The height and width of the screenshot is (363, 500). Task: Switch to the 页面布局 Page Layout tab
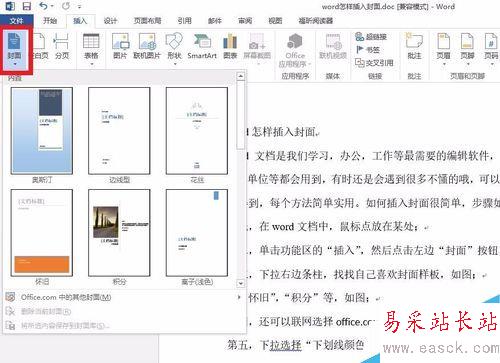tap(147, 21)
